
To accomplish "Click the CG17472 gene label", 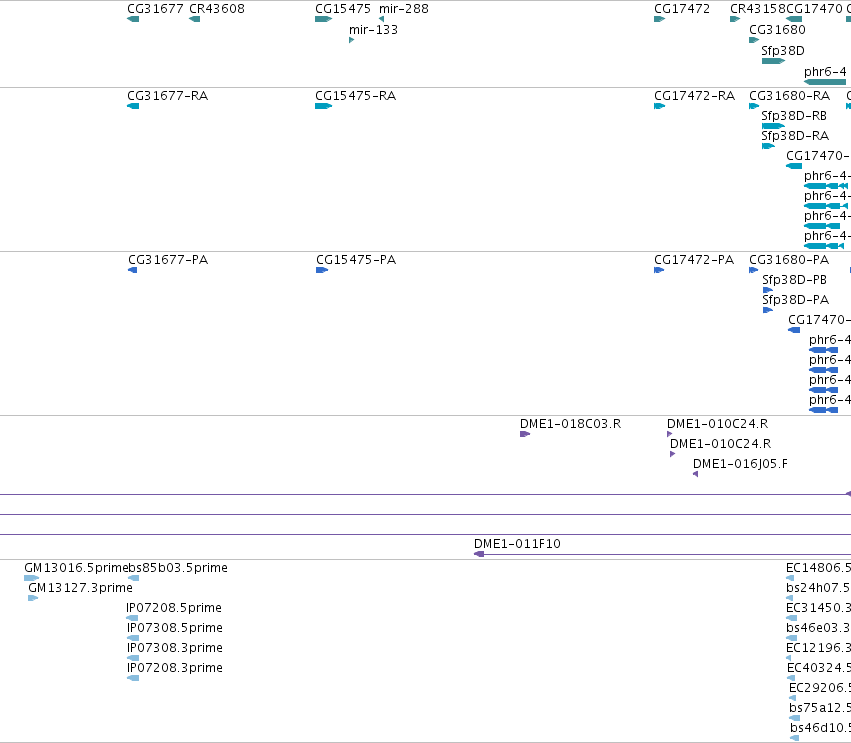I will point(682,9).
